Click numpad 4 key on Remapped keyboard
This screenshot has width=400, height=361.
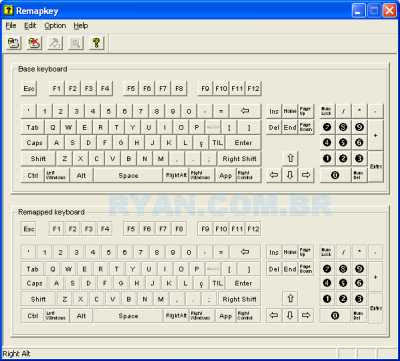[327, 284]
